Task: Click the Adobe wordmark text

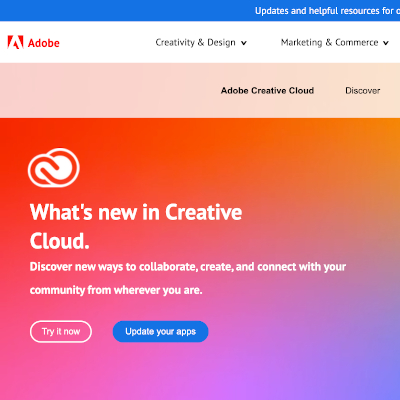Action: tap(44, 43)
